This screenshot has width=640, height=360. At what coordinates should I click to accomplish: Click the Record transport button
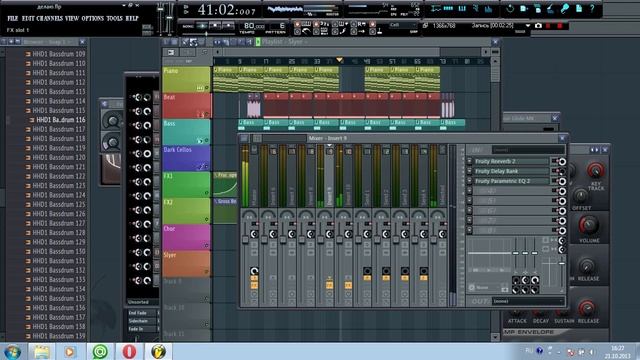(x=228, y=26)
